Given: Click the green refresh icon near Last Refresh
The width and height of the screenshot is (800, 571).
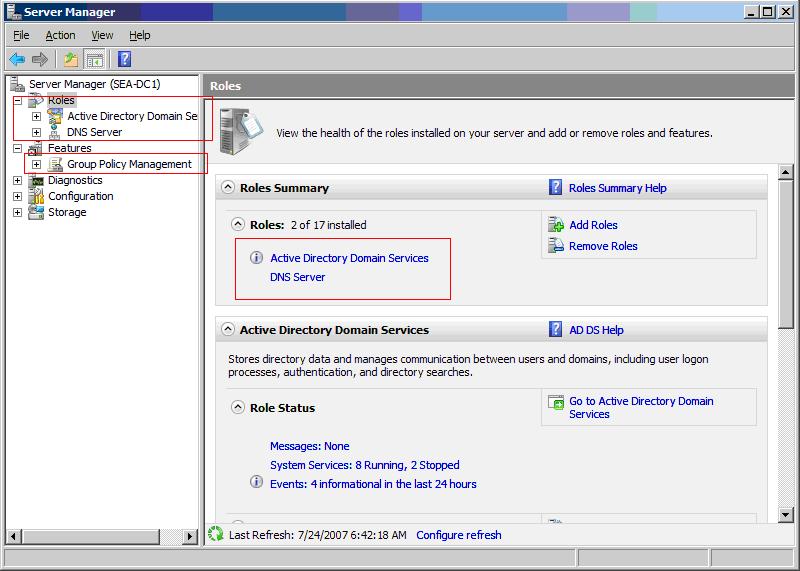Looking at the screenshot, I should [x=216, y=534].
